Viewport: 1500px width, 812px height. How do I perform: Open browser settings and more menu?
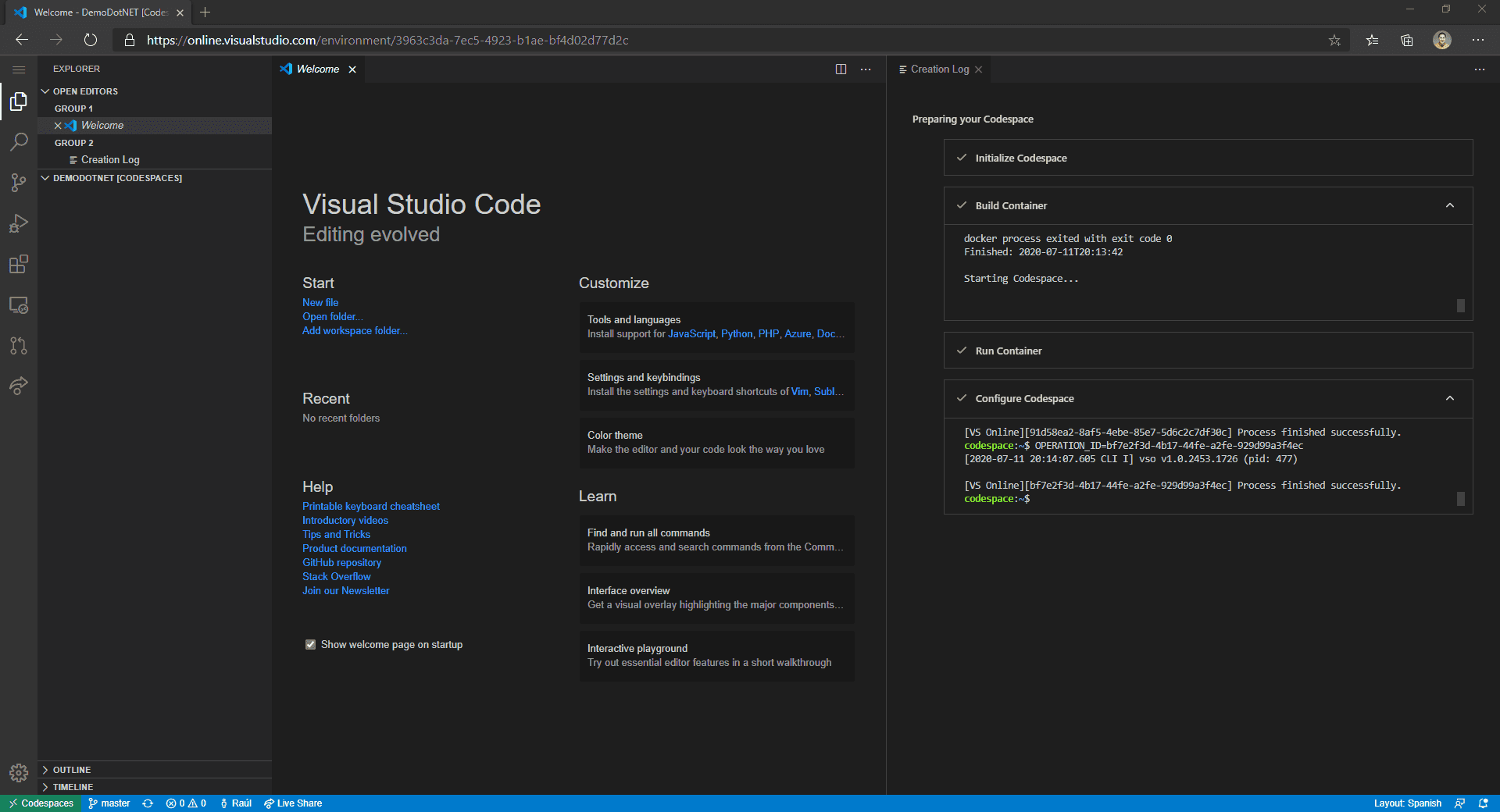point(1478,40)
